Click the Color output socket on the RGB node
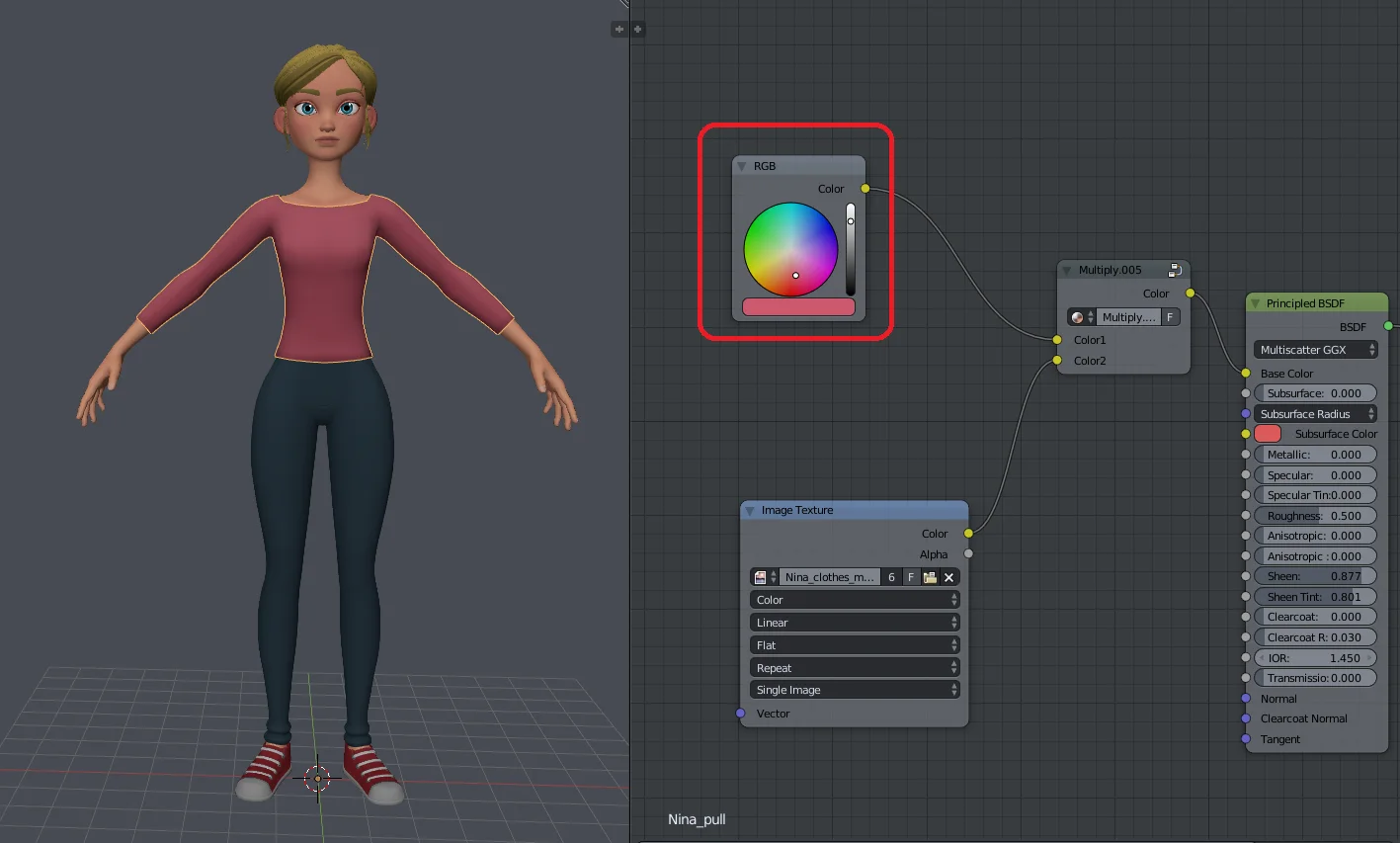This screenshot has width=1400, height=843. click(865, 188)
